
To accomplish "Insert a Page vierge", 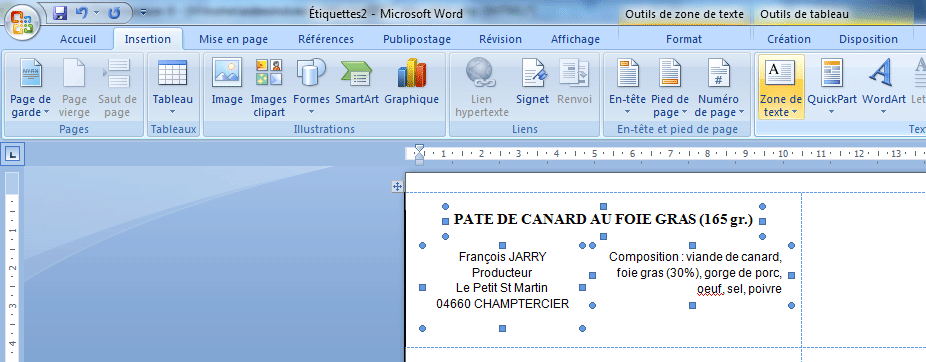I will pyautogui.click(x=74, y=87).
